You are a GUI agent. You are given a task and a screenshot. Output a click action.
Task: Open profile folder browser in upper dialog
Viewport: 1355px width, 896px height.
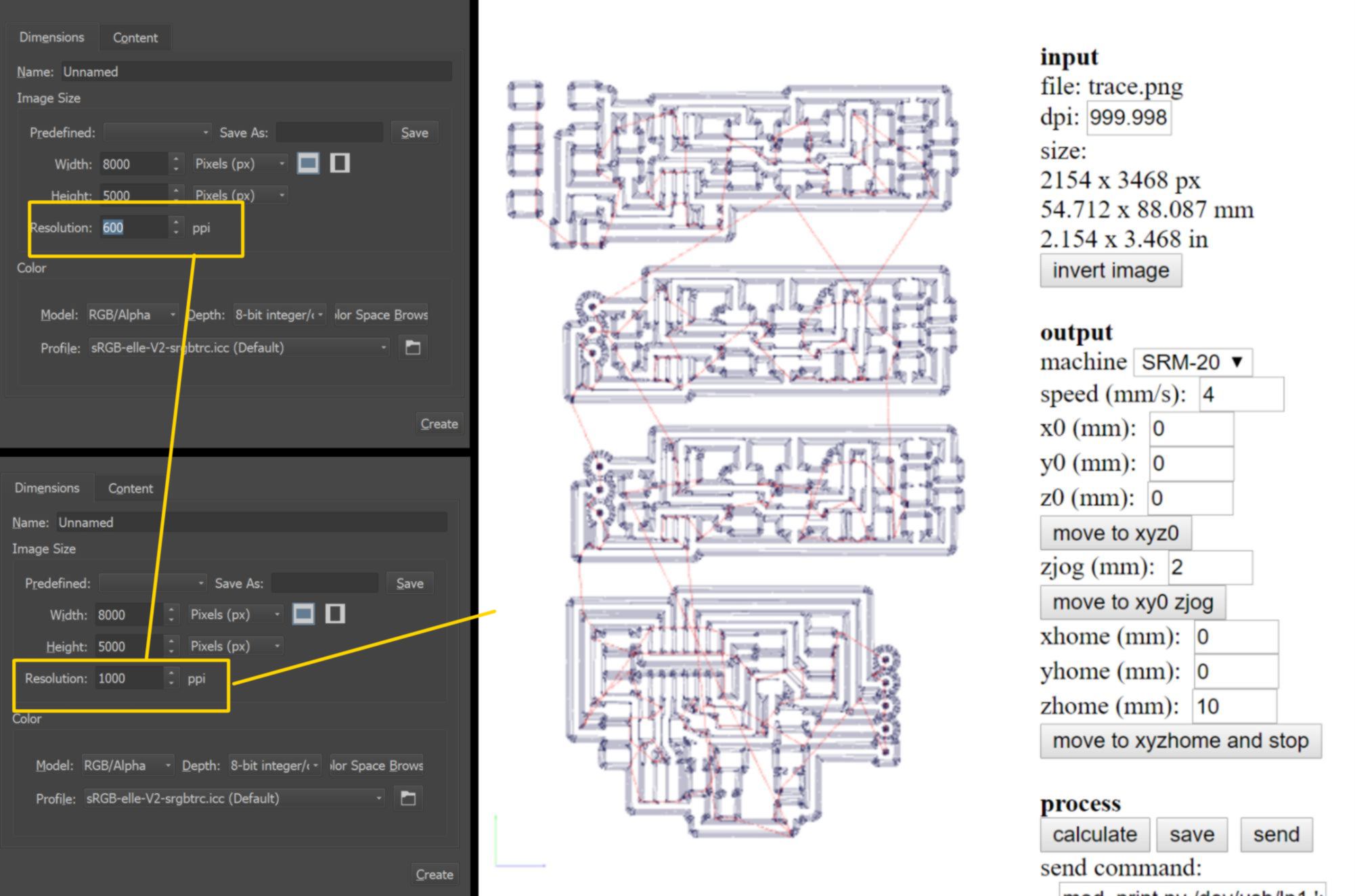pyautogui.click(x=412, y=348)
